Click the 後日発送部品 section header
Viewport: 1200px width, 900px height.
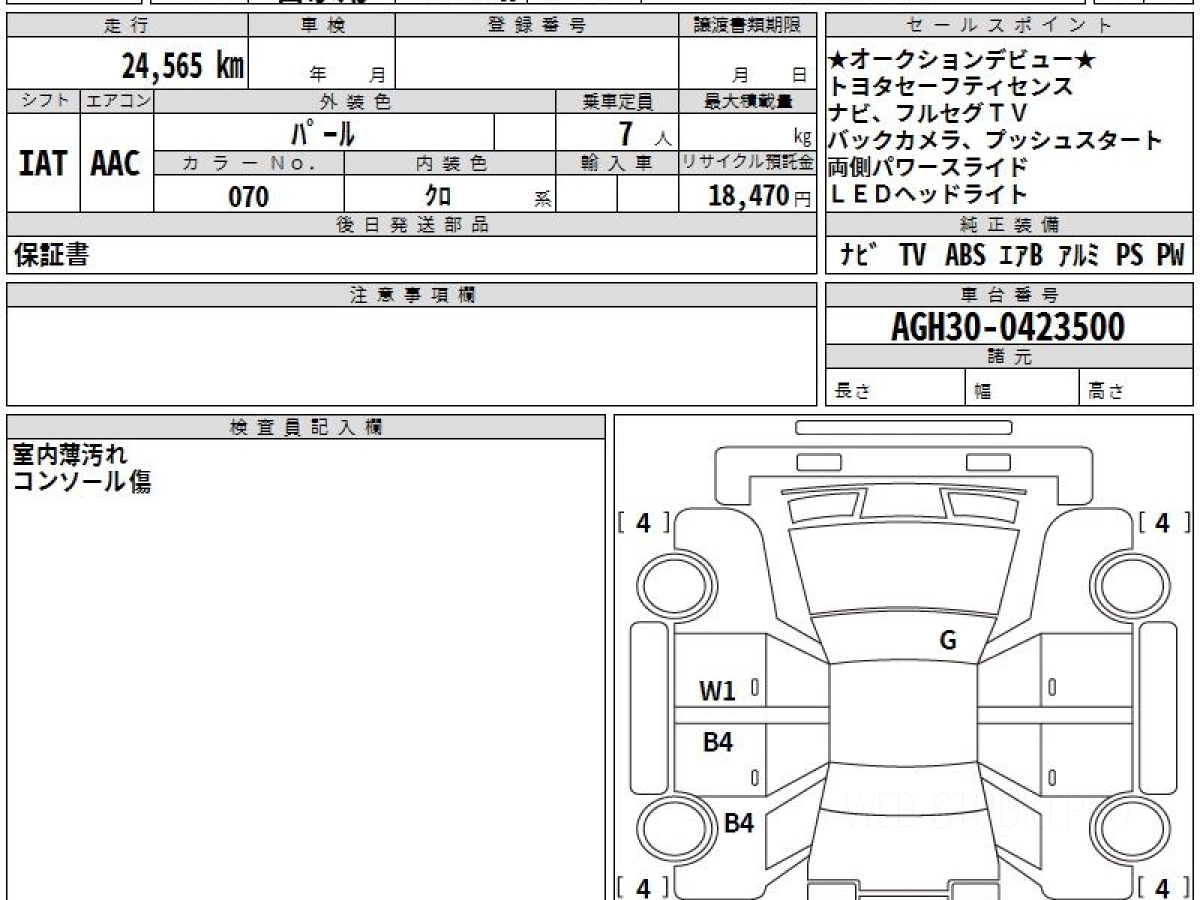tap(412, 225)
